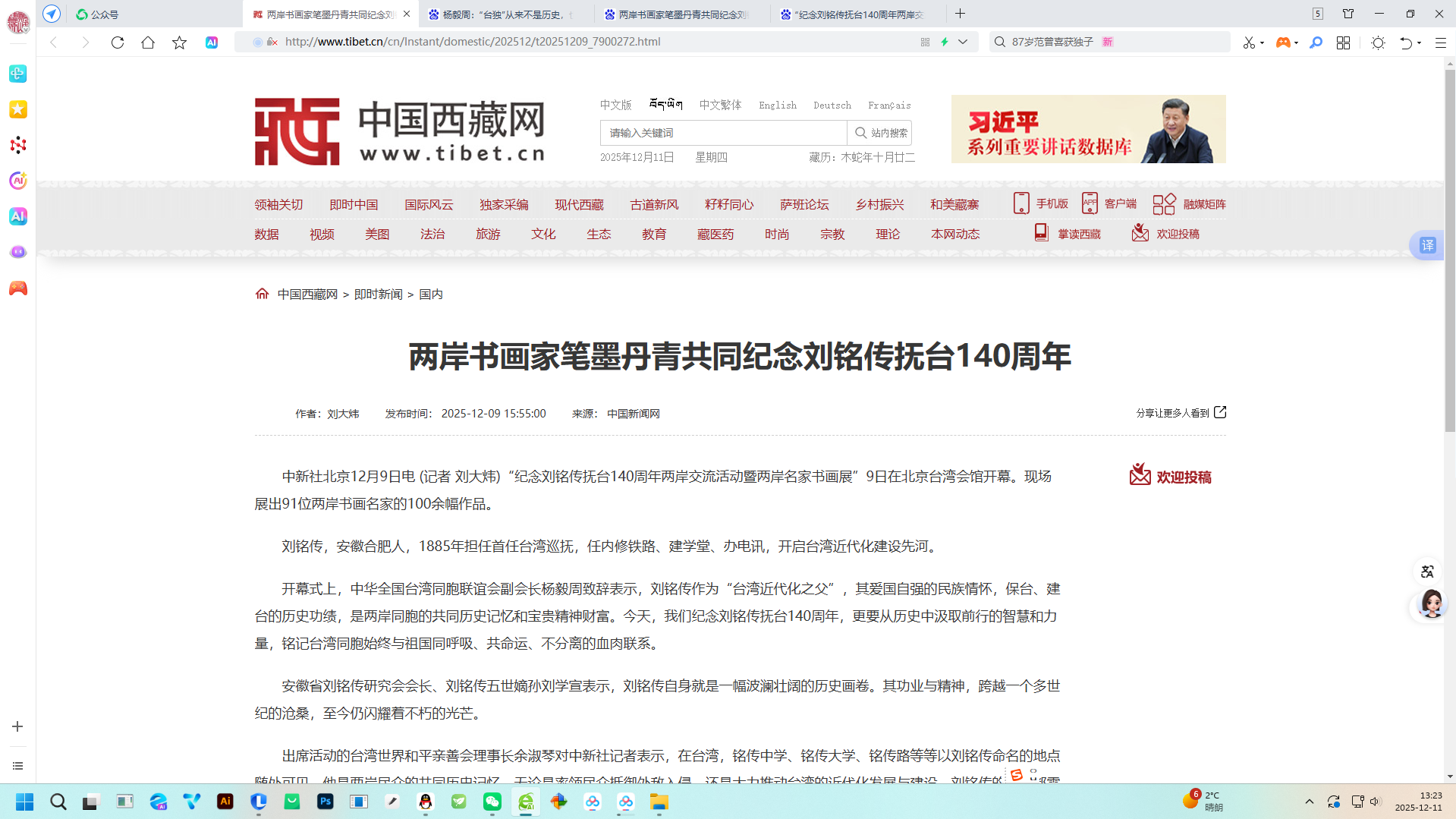1456x819 pixels.
Task: Click the share icon beside 分享让更多人看到
Action: click(x=1220, y=412)
